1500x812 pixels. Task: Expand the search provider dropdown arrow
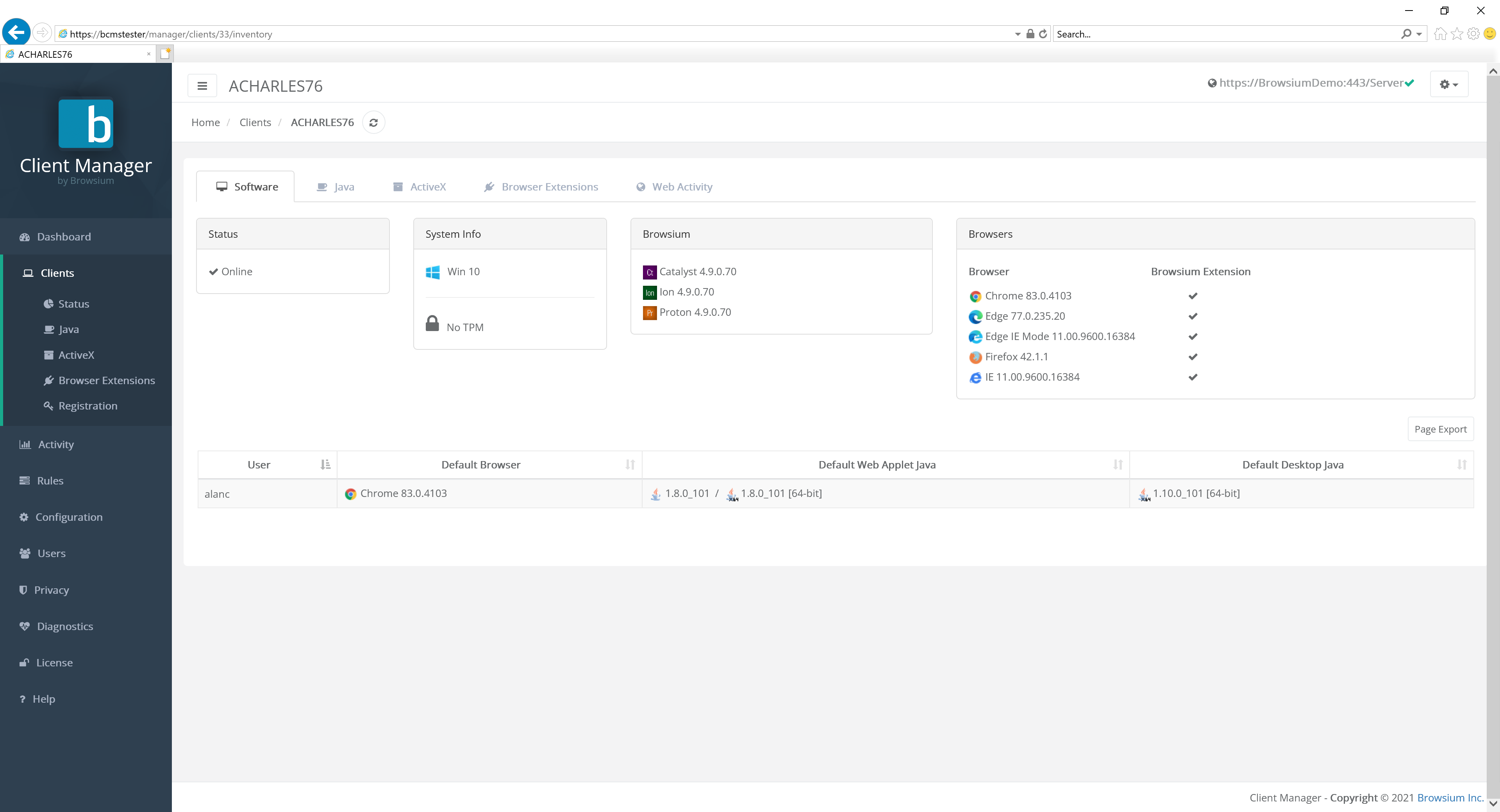pyautogui.click(x=1419, y=34)
